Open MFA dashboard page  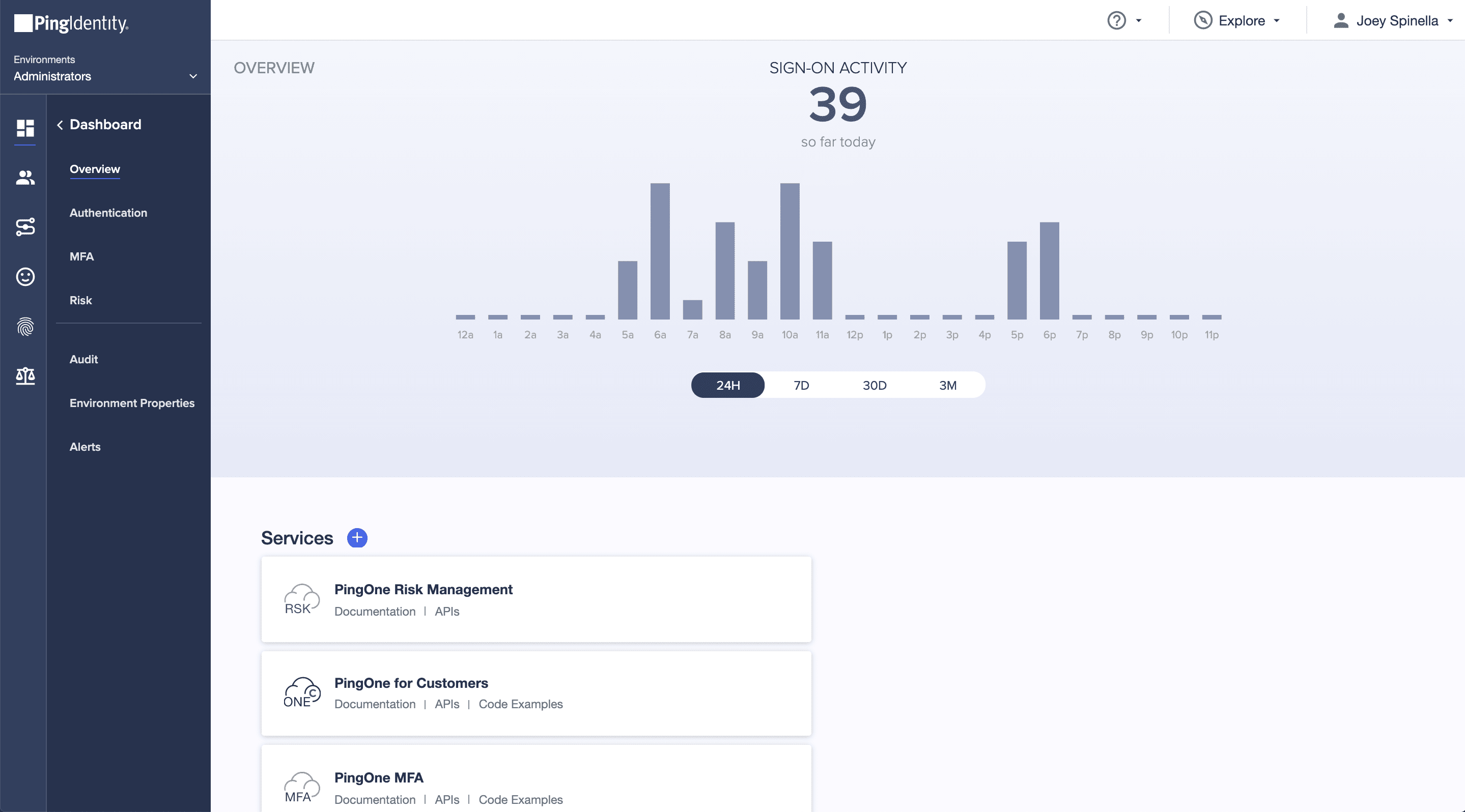pos(82,256)
